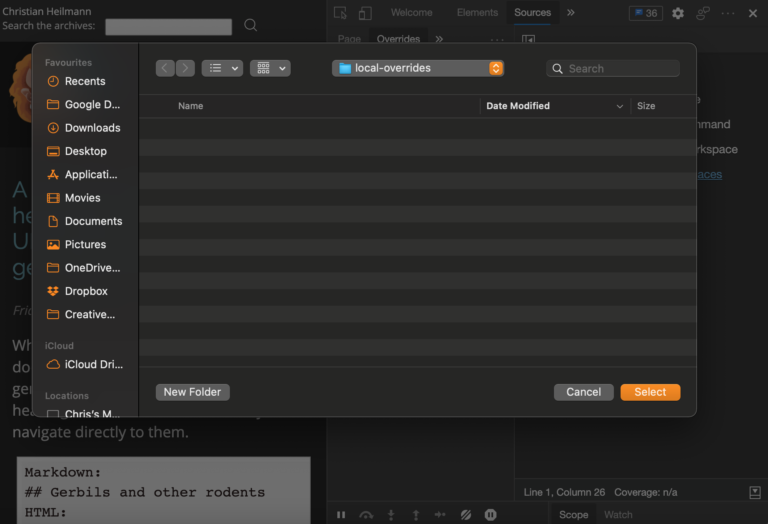Click the Dropbox logo icon
768x524 pixels.
53,291
